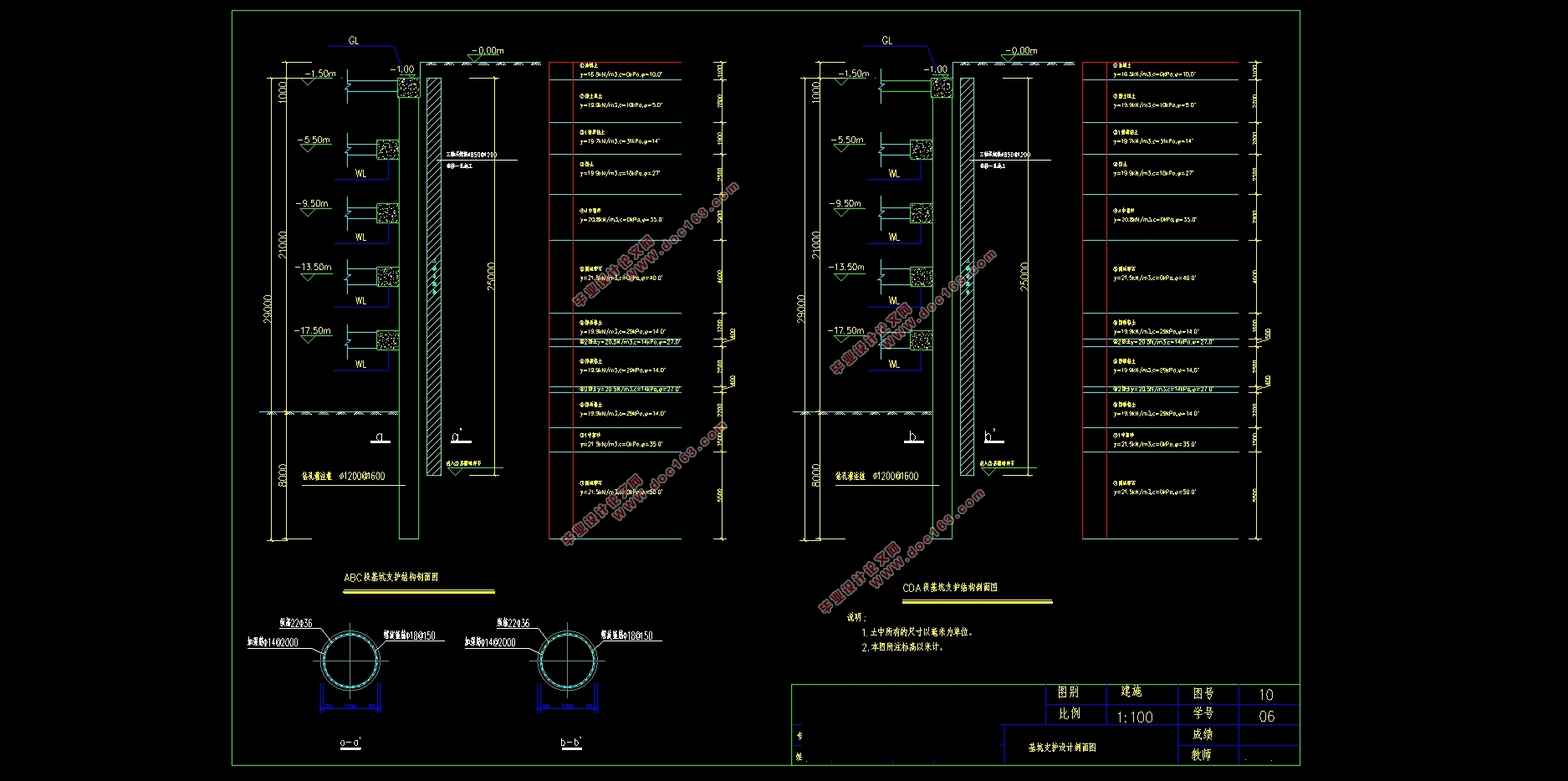Click '螺旋箍筋Φ18@150' label on b-b' section
This screenshot has height=781, width=1568.
coord(626,636)
